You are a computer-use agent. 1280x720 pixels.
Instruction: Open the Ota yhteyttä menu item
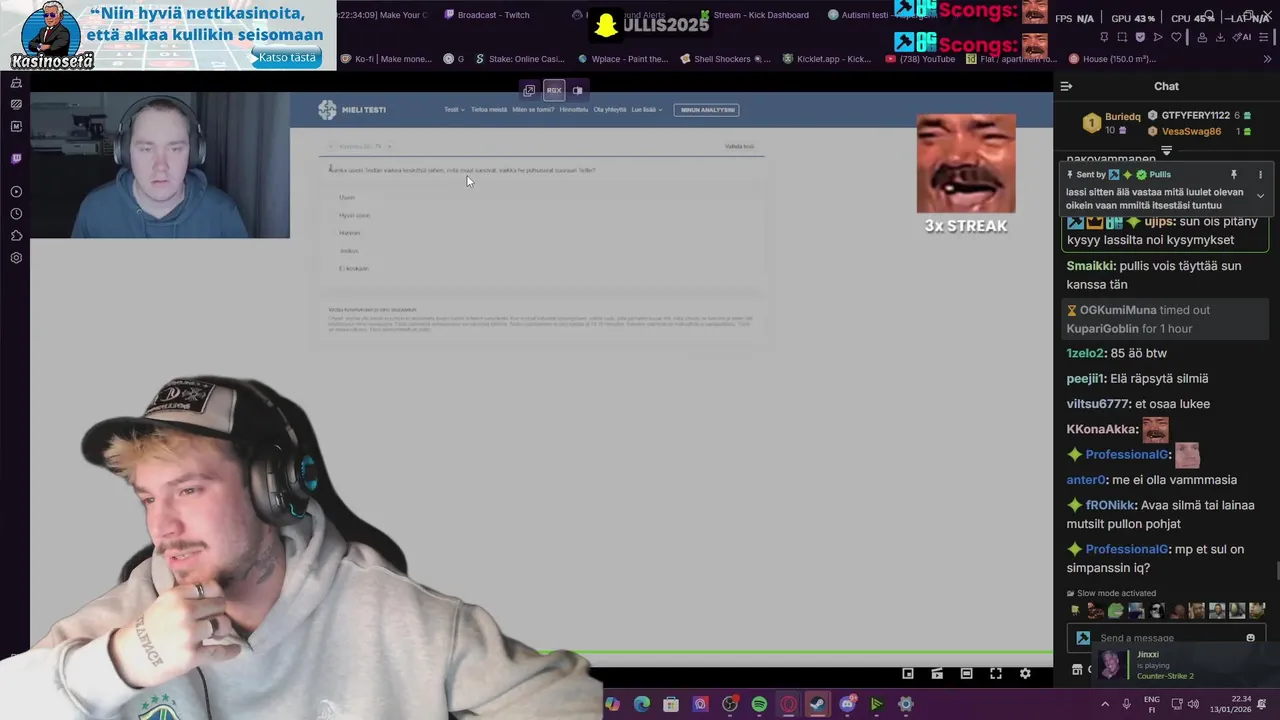(x=610, y=110)
